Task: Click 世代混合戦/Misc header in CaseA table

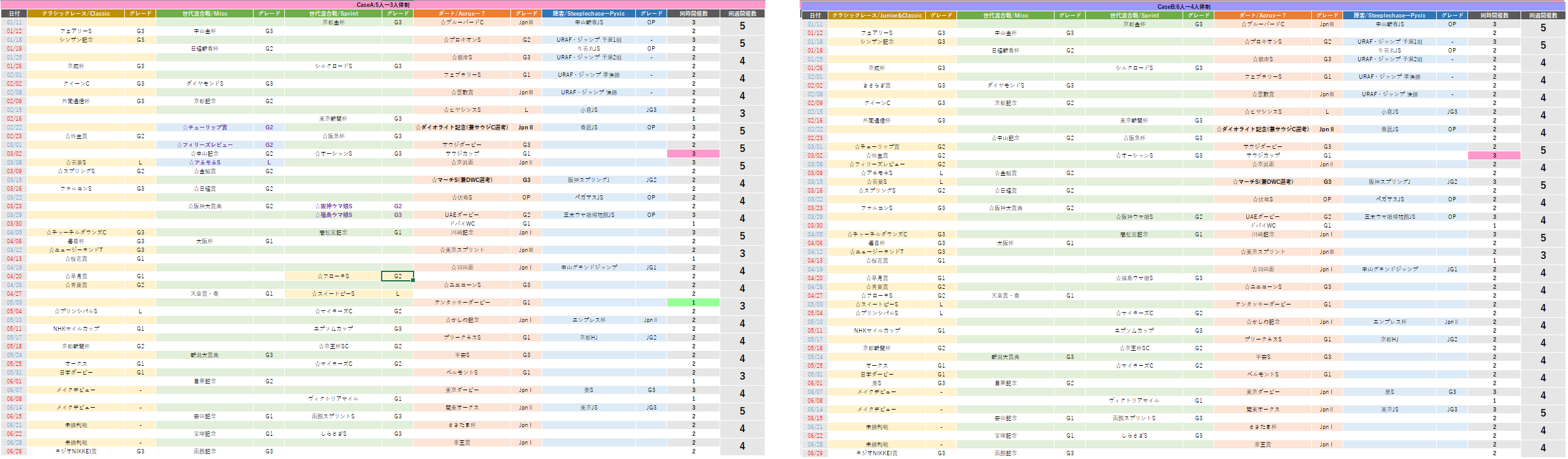Action: (x=205, y=13)
